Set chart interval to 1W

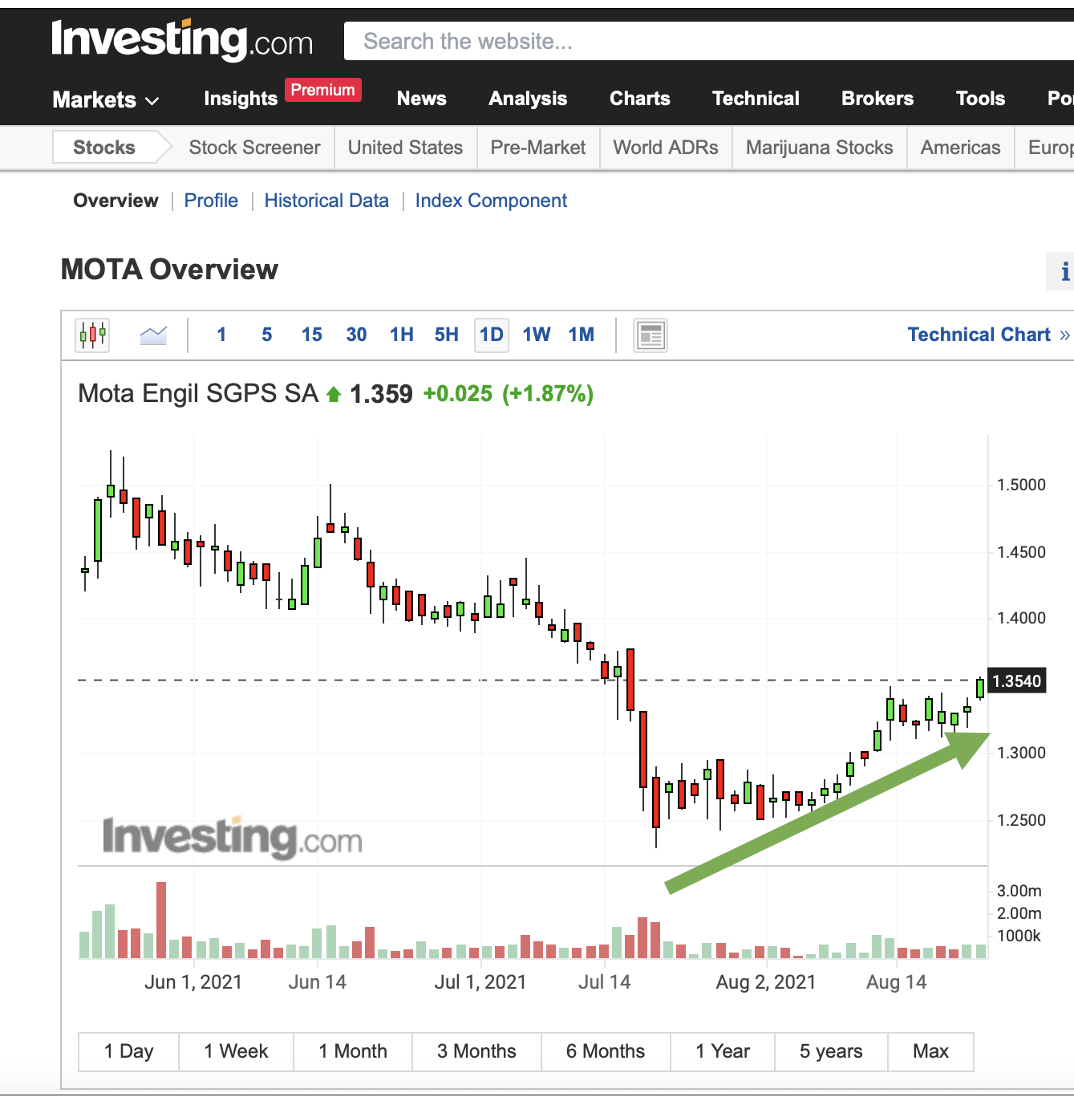pos(537,335)
